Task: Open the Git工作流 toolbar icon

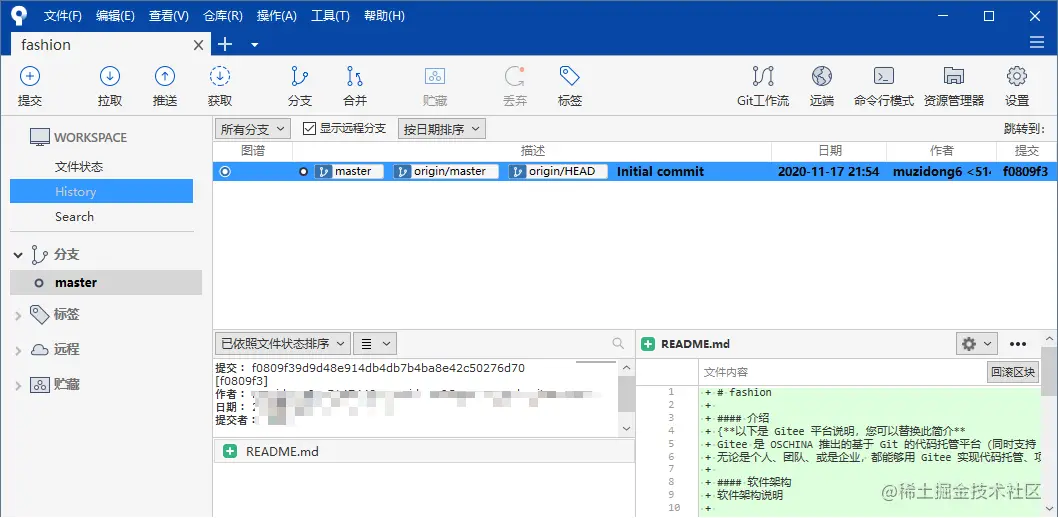Action: click(x=763, y=76)
